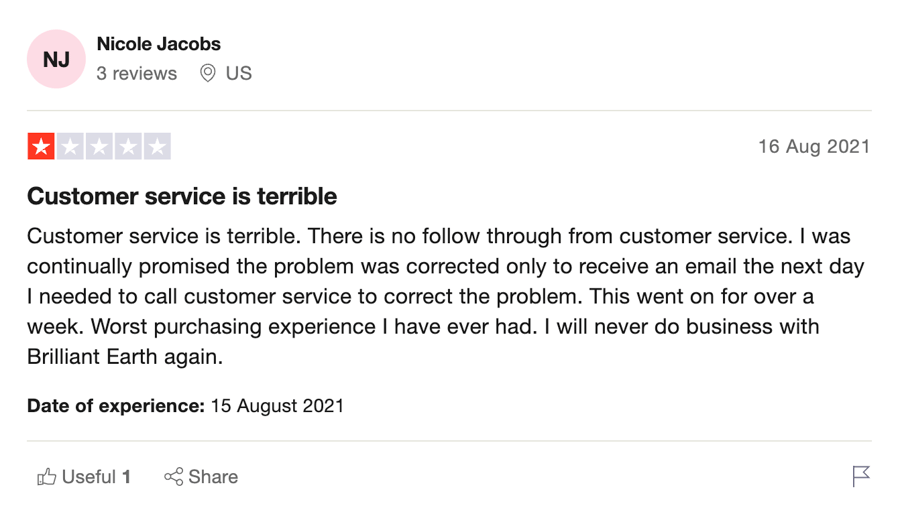Click the review body paragraph text

[445, 296]
